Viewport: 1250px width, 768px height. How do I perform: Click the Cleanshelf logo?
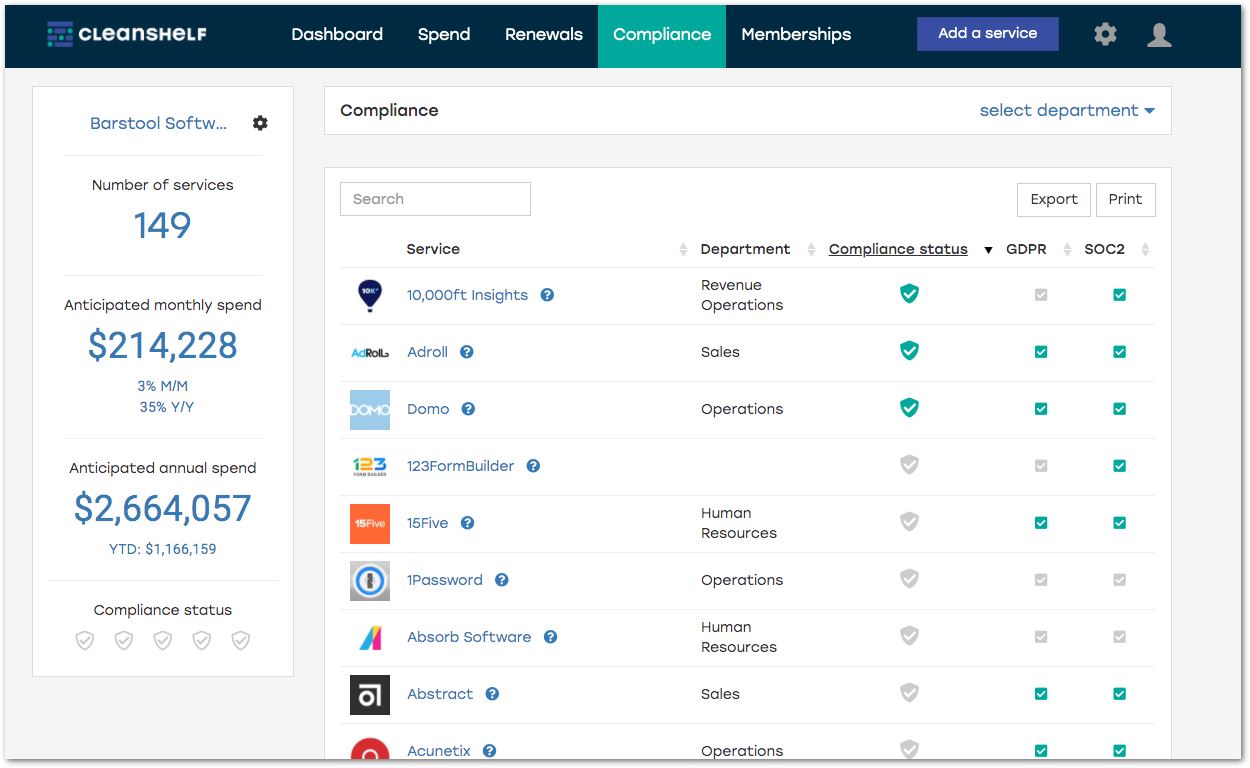[127, 34]
